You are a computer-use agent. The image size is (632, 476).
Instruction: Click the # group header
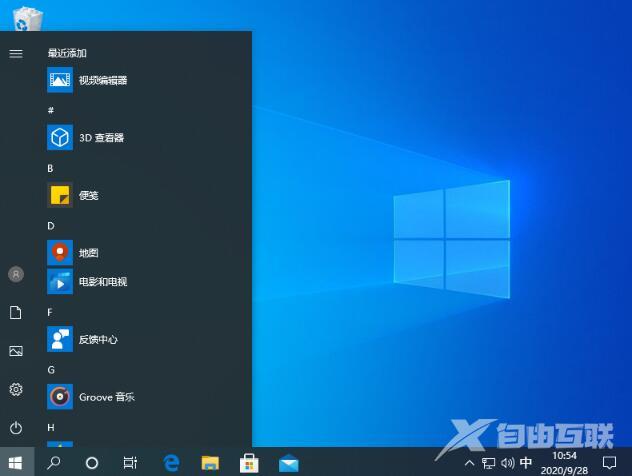click(x=51, y=110)
